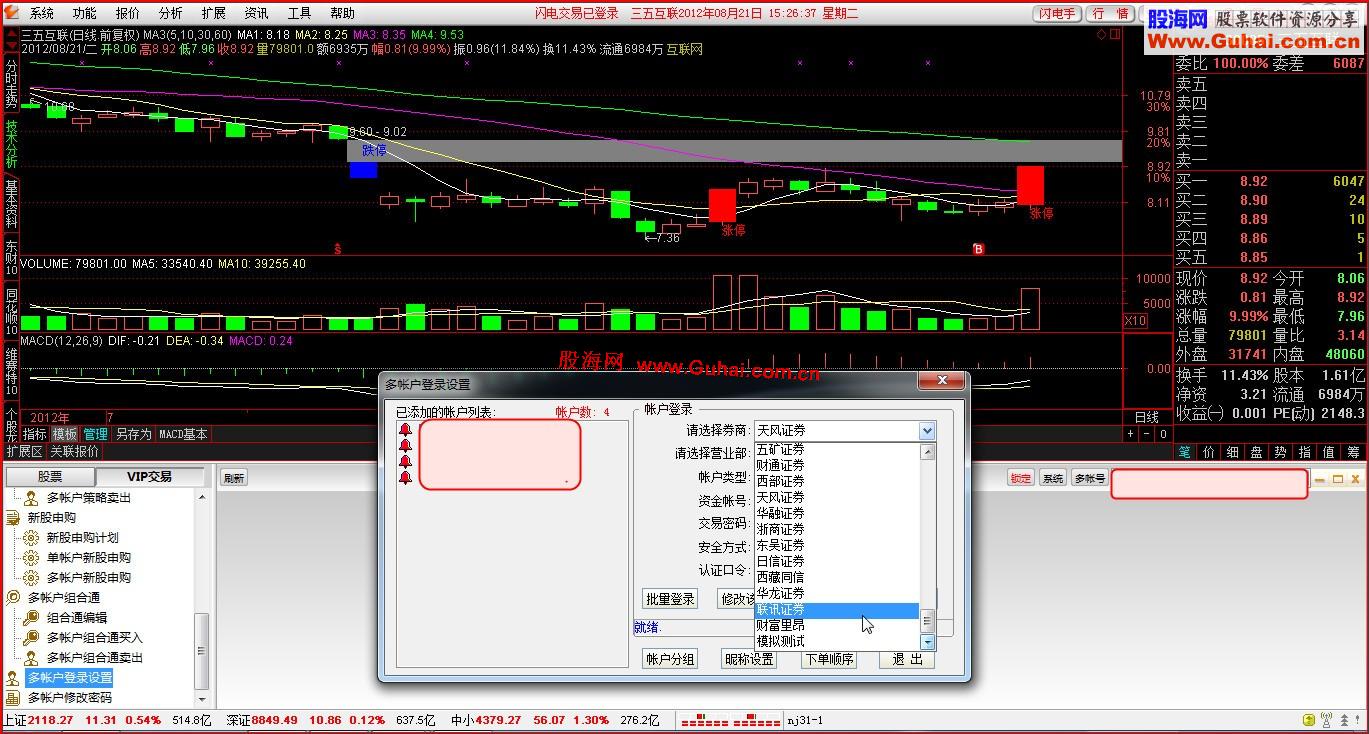This screenshot has height=734, width=1369.
Task: Click up arrow of broker list scrollbar
Action: tap(927, 452)
